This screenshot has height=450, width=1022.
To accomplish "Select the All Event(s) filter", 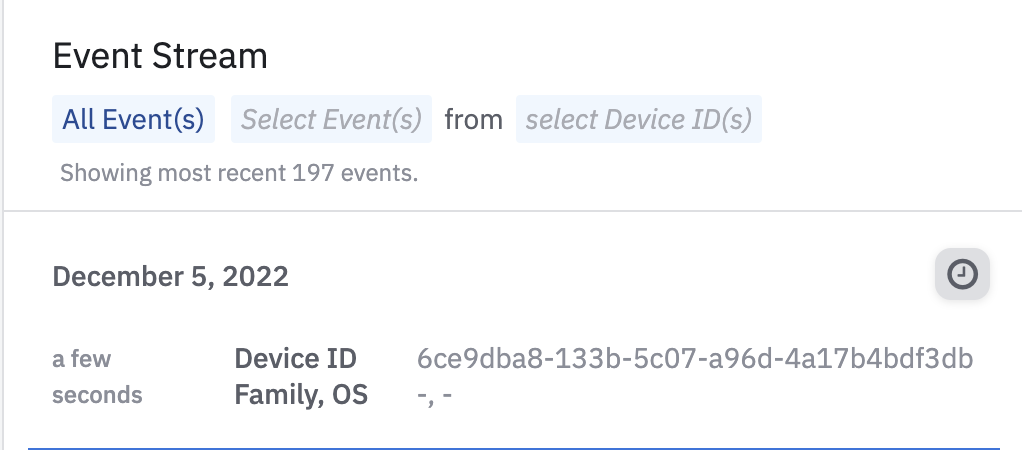I will pyautogui.click(x=133, y=120).
